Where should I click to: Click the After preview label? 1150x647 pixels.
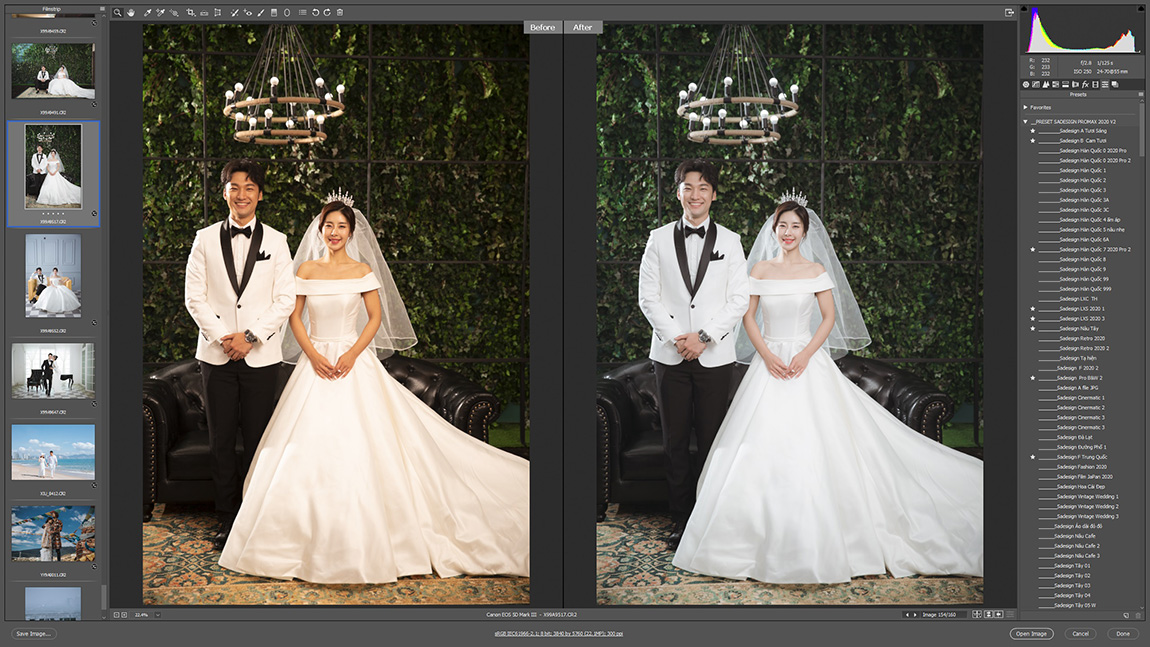582,27
